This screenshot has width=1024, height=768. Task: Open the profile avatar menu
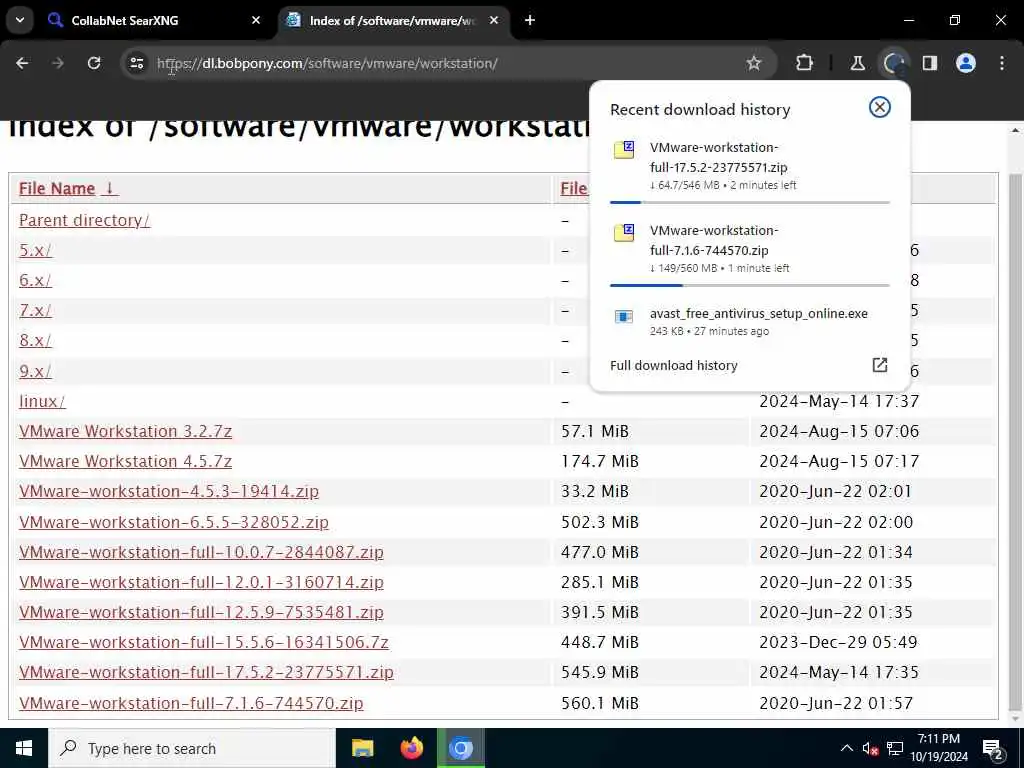point(966,63)
